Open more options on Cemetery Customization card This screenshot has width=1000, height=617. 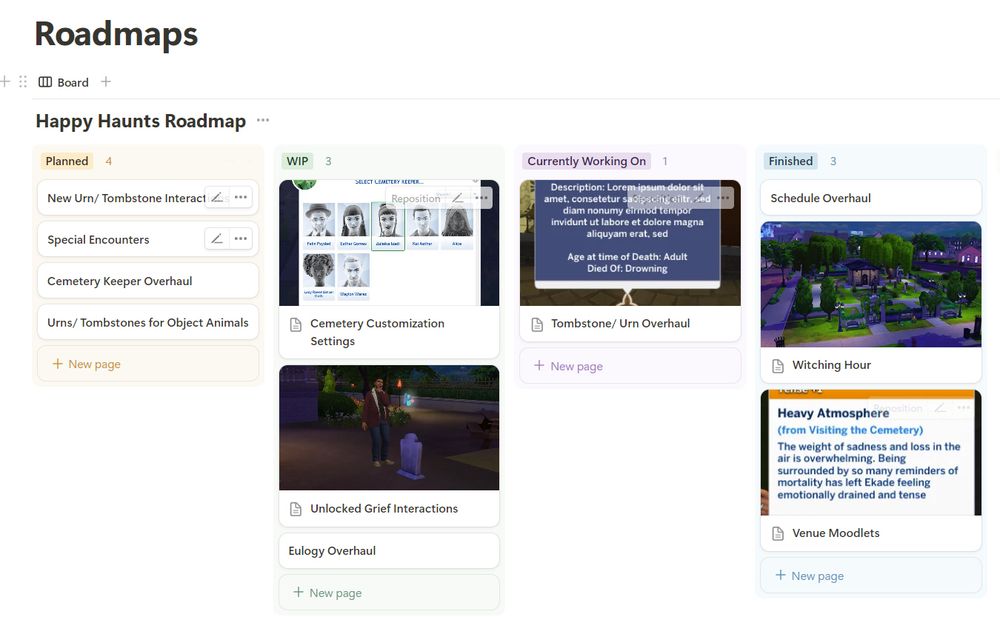coord(482,198)
